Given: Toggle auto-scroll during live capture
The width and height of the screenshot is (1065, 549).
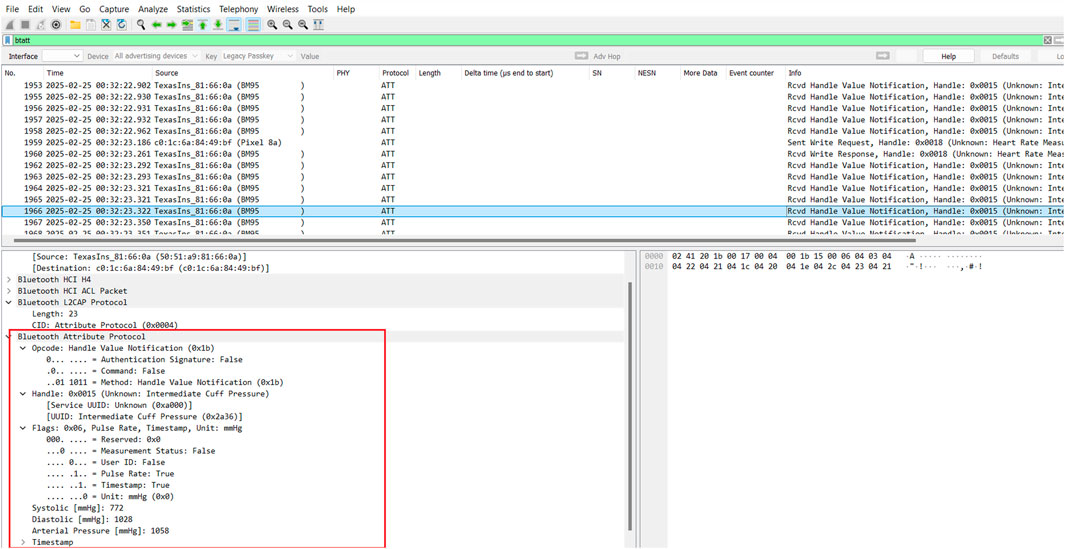Looking at the screenshot, I should point(234,25).
